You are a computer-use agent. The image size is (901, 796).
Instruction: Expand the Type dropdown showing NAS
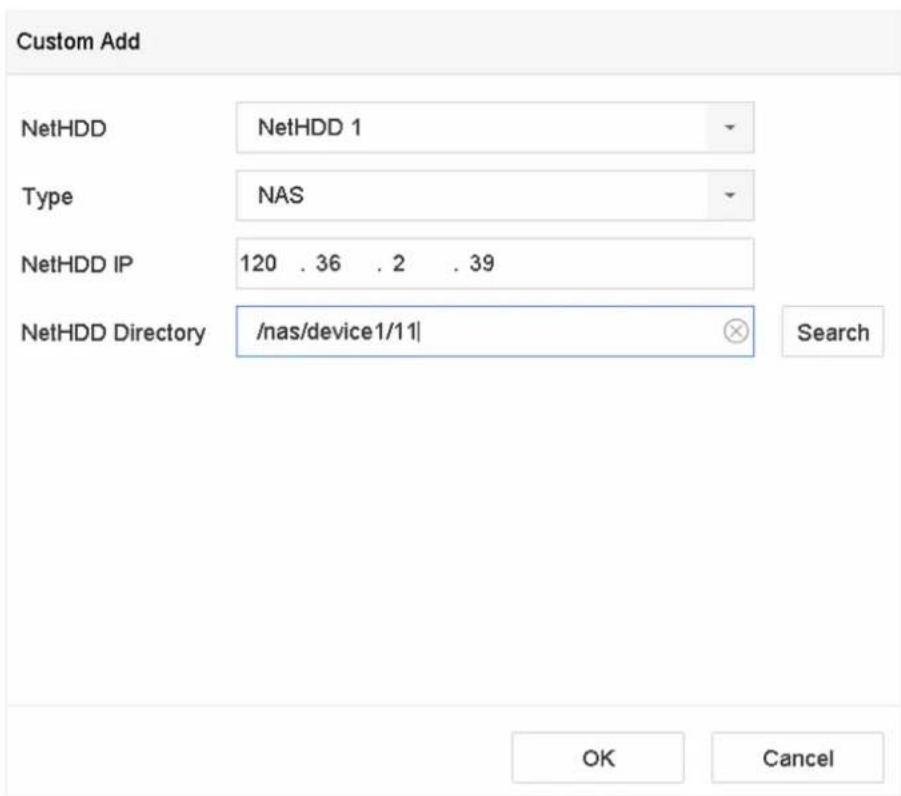point(495,195)
